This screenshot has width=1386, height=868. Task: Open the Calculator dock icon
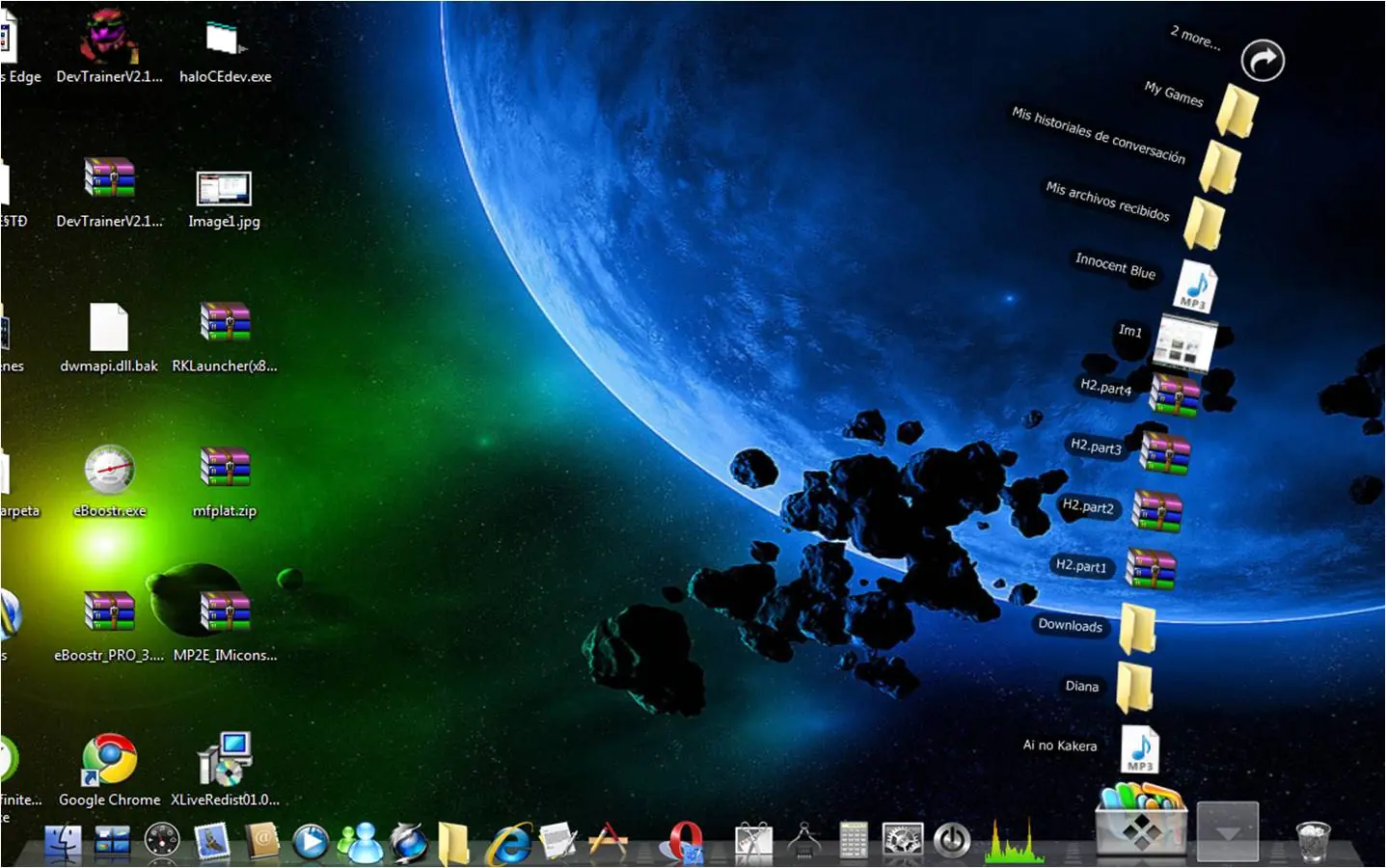(x=853, y=841)
